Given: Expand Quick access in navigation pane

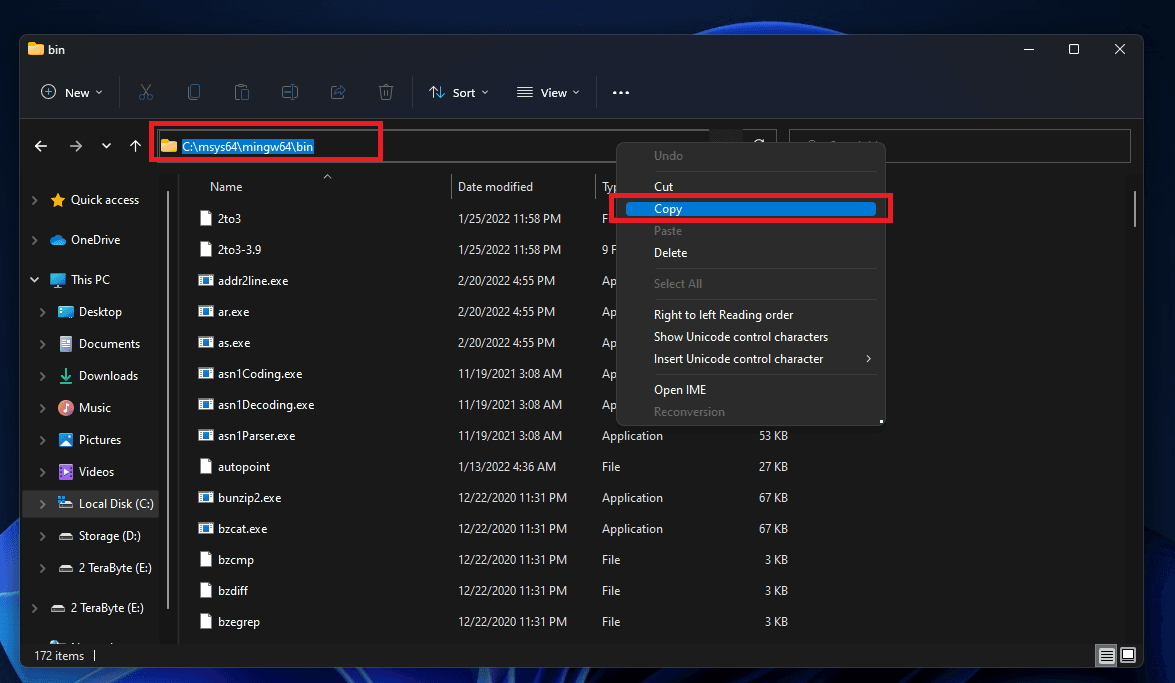Looking at the screenshot, I should (x=34, y=200).
